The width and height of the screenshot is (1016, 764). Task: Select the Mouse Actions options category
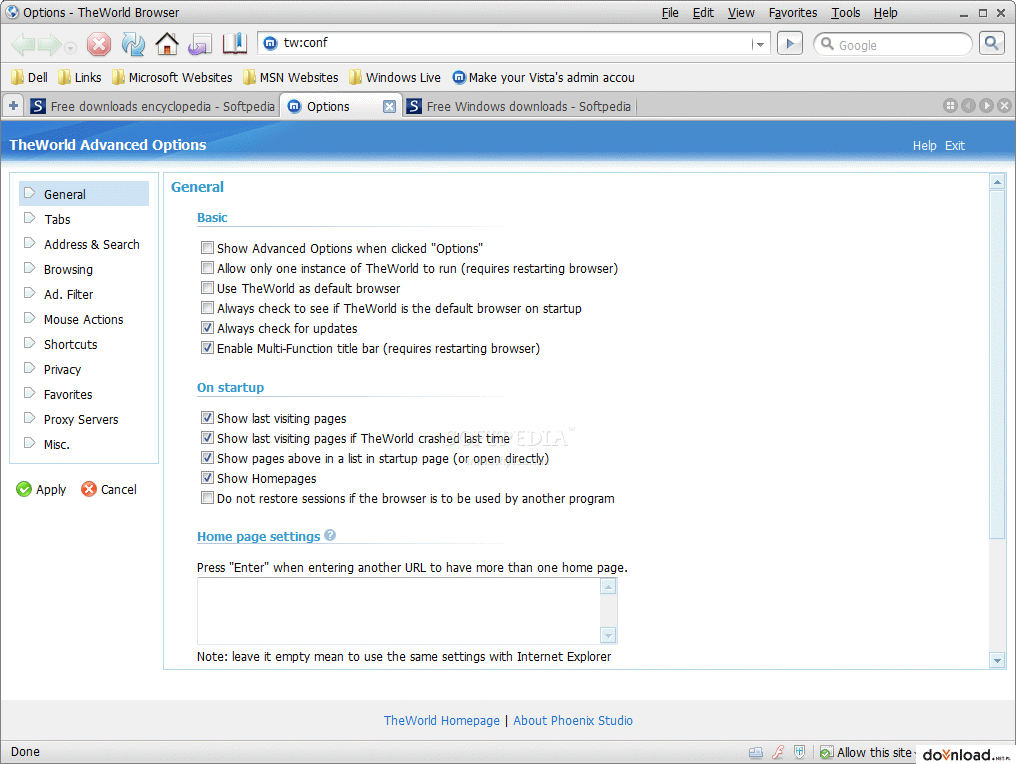click(84, 319)
